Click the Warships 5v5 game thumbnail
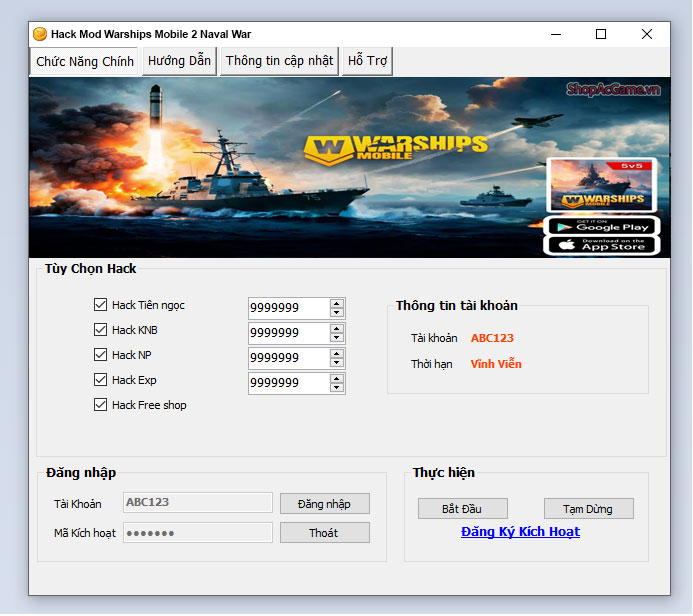Viewport: 693px width, 616px height. (x=602, y=185)
